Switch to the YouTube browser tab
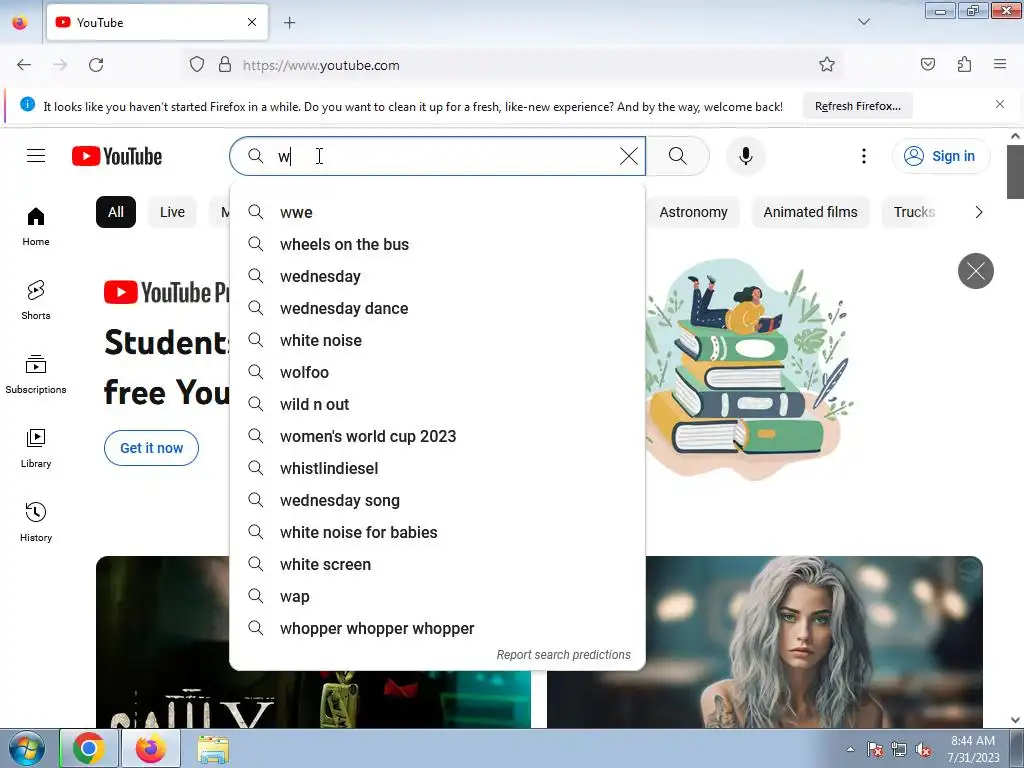Image resolution: width=1024 pixels, height=768 pixels. click(x=157, y=22)
